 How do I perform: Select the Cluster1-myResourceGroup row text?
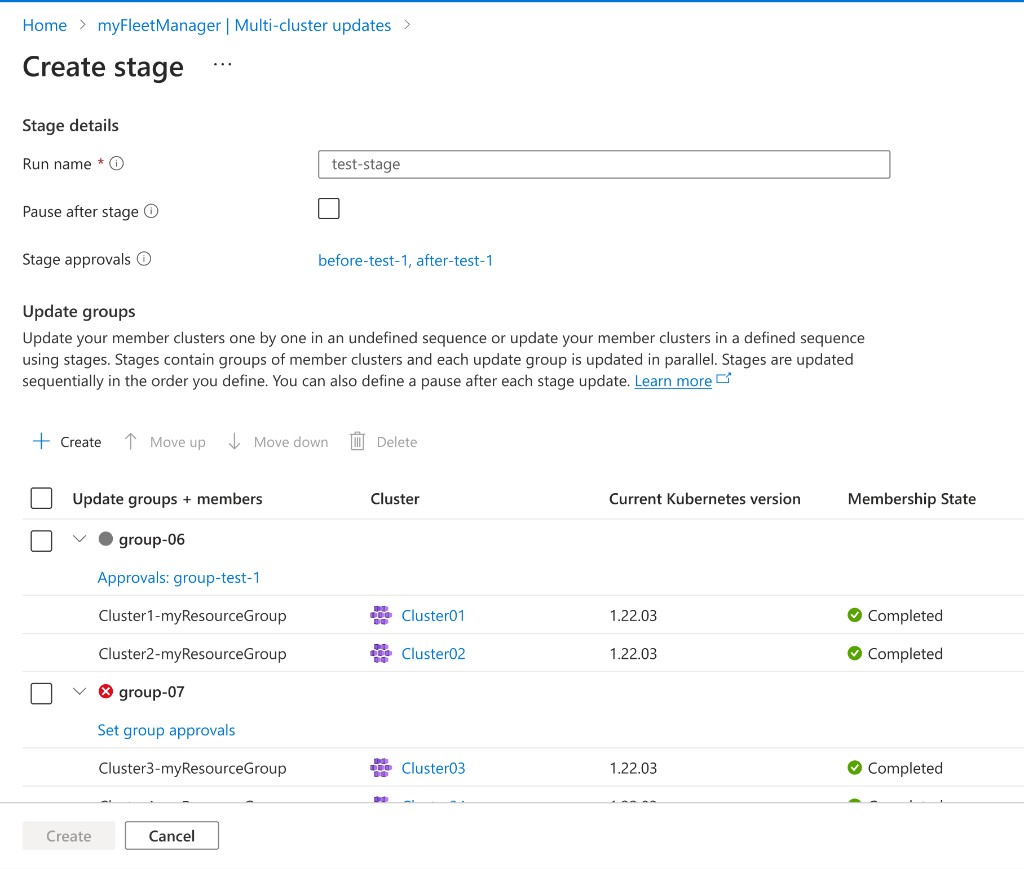click(x=192, y=616)
